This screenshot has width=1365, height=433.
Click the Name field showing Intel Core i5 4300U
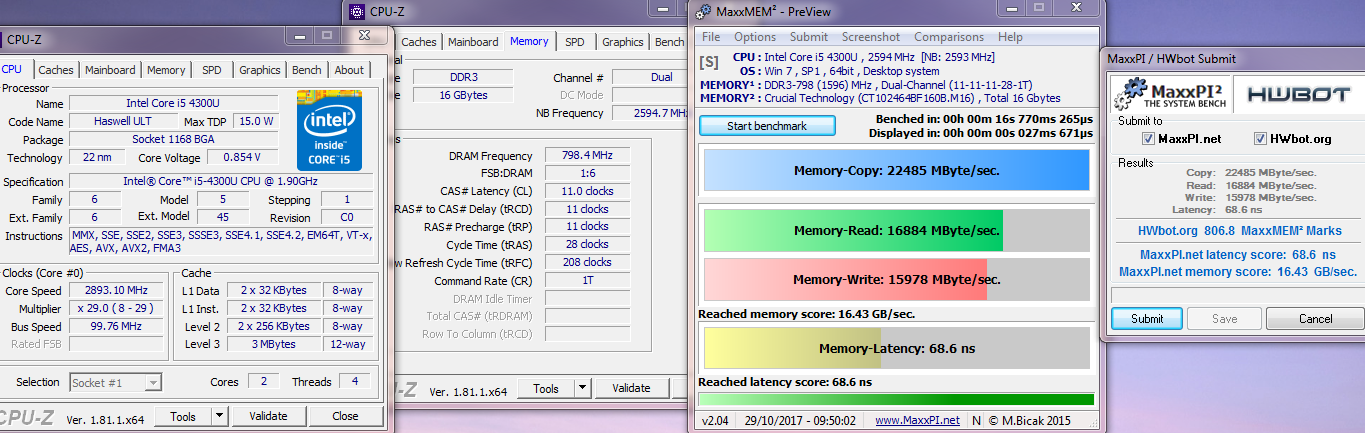(x=178, y=104)
